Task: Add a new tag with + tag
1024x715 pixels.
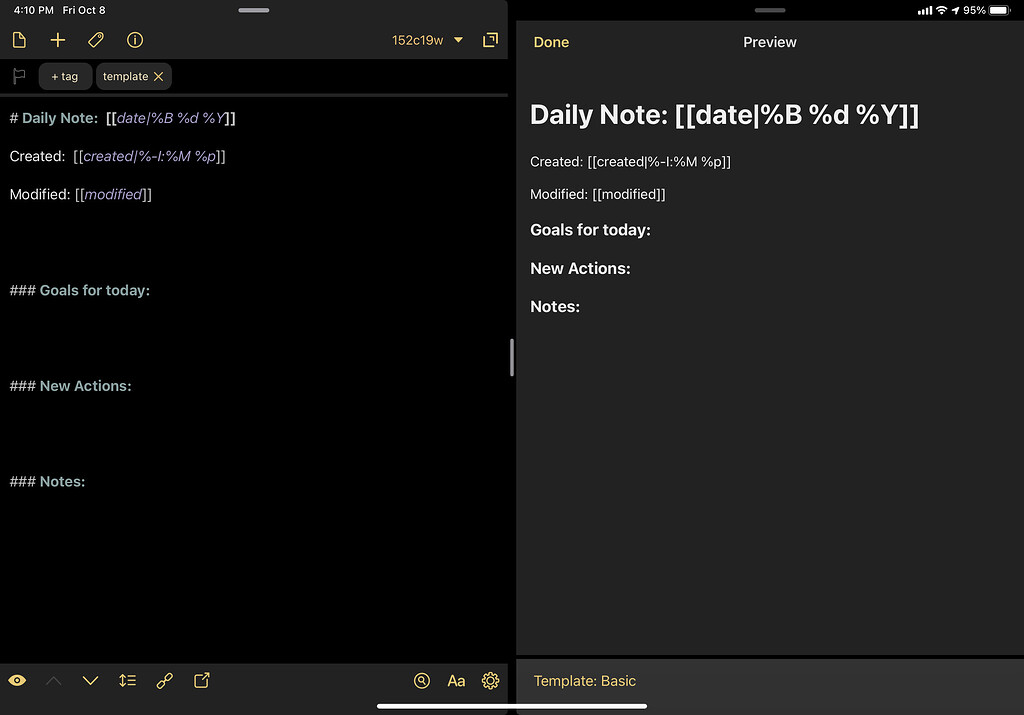Action: [x=64, y=76]
